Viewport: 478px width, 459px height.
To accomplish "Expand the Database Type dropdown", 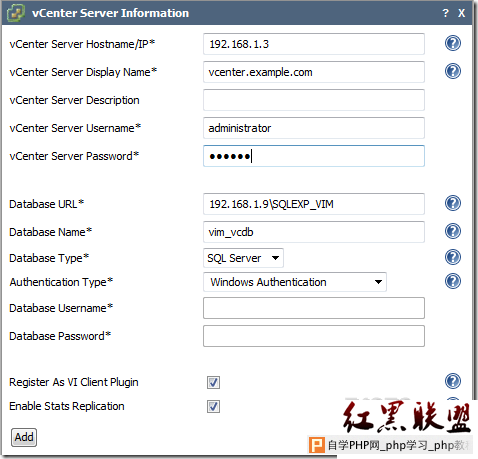I will (x=243, y=258).
